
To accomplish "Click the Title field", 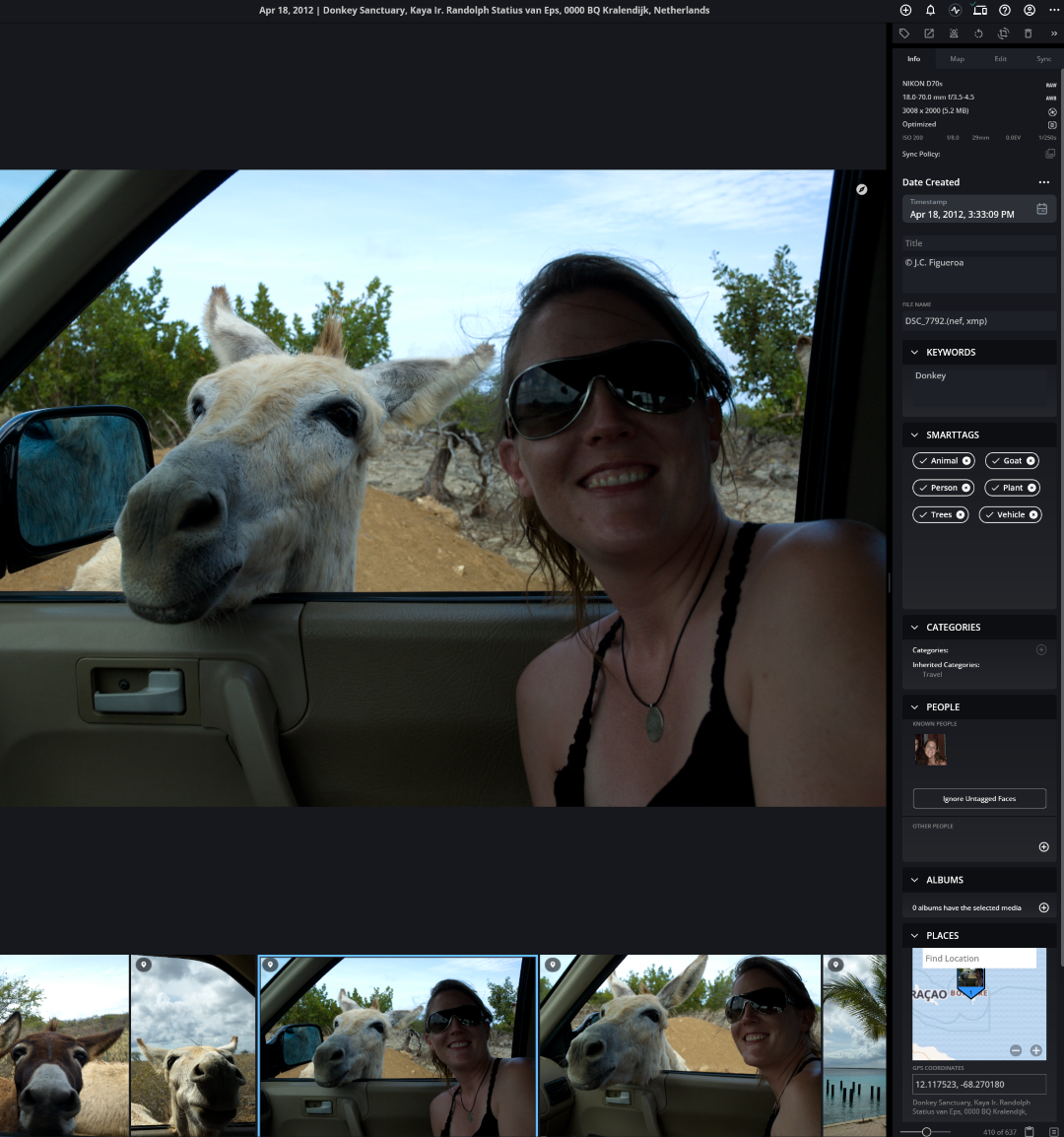I will pyautogui.click(x=979, y=243).
